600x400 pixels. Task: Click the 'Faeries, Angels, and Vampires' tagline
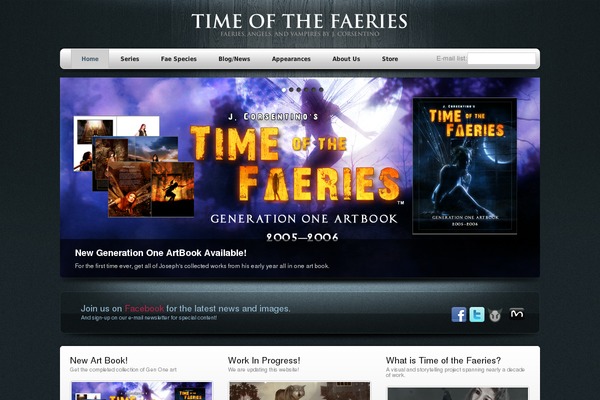300,34
